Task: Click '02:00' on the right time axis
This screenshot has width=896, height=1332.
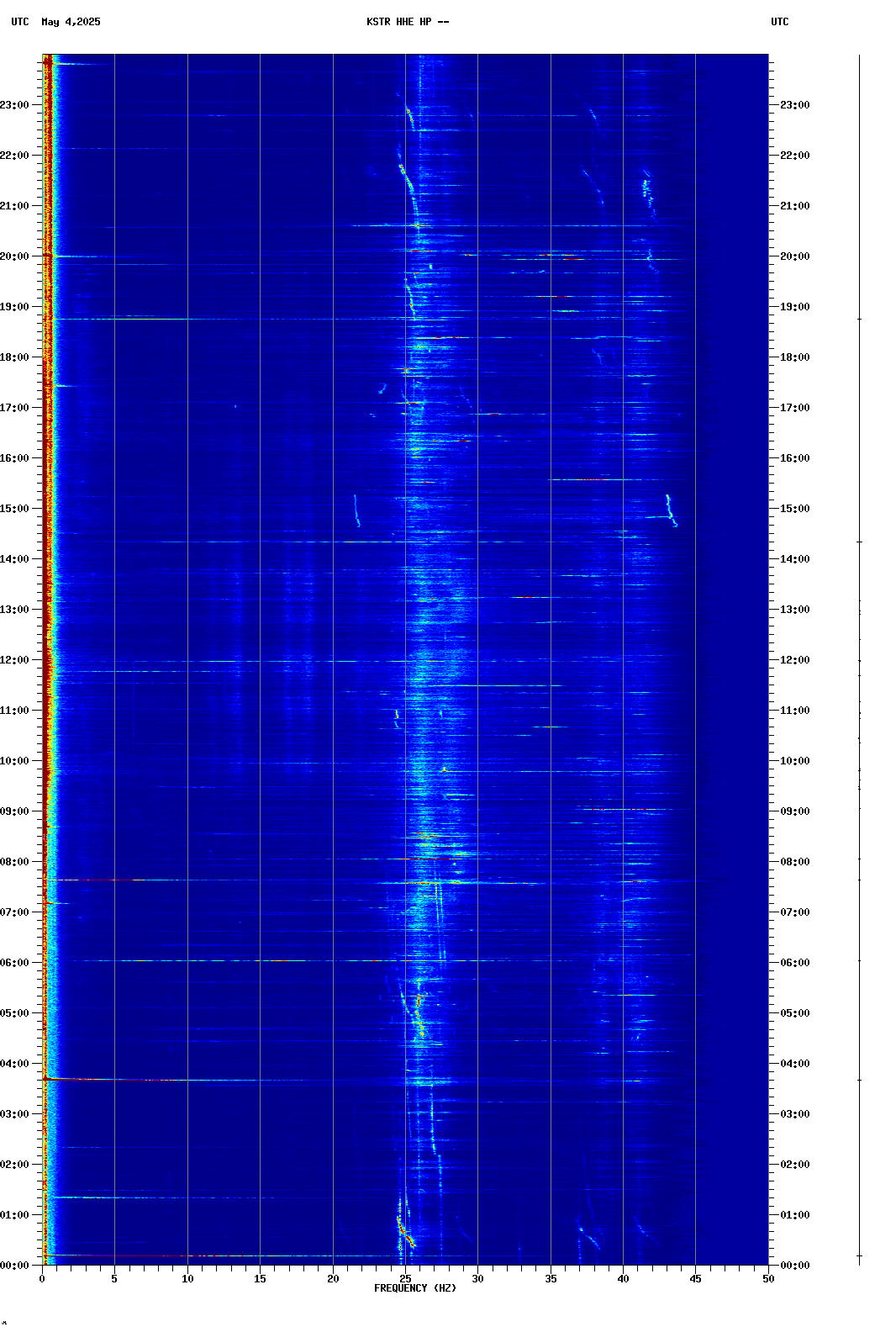Action: coord(795,1165)
